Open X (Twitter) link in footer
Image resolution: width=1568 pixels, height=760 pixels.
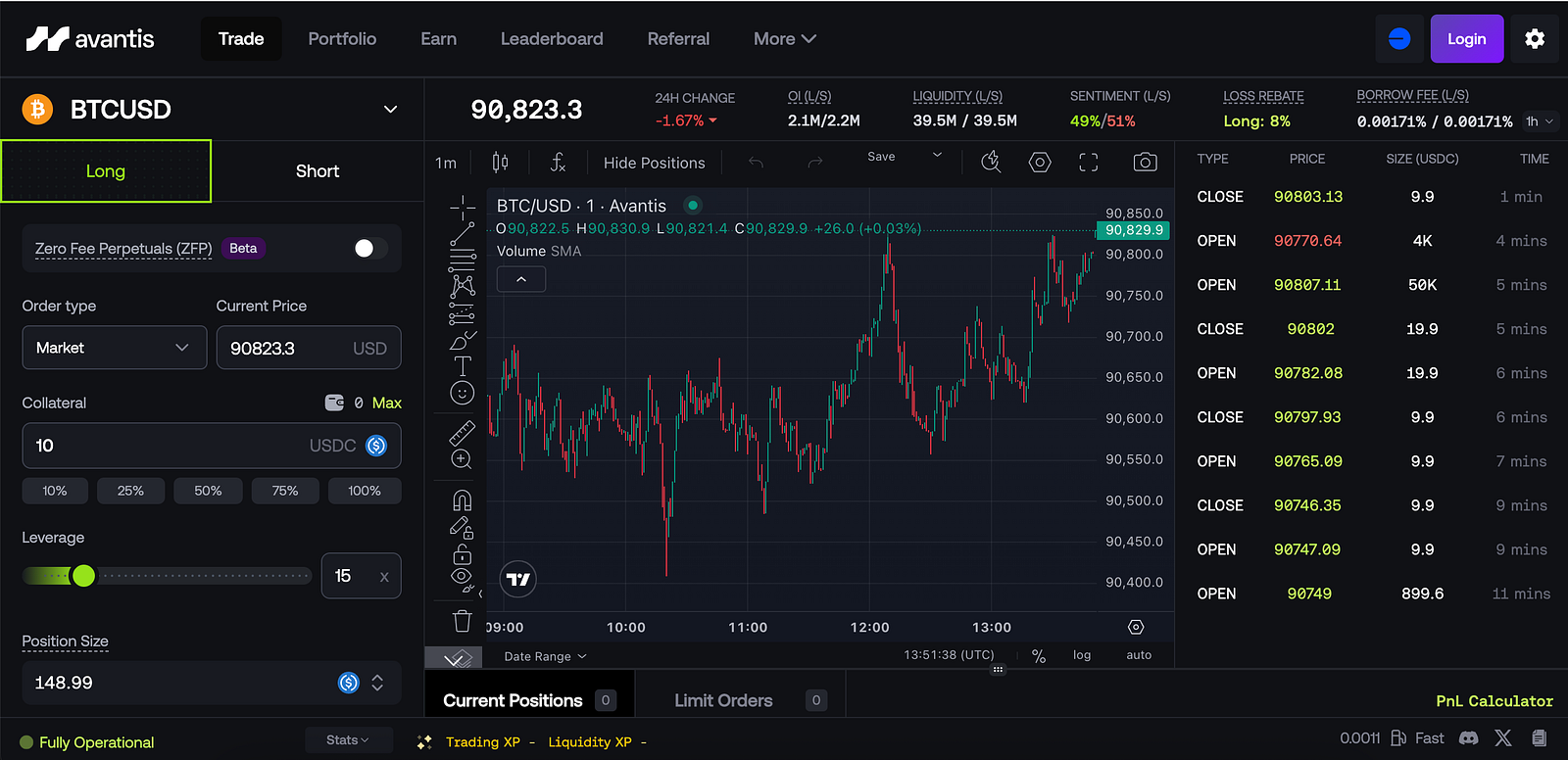click(x=1503, y=738)
